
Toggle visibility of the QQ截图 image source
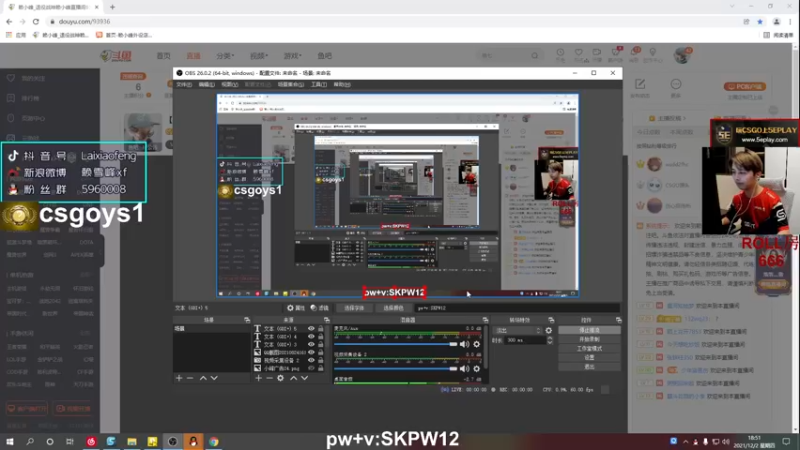tap(311, 352)
